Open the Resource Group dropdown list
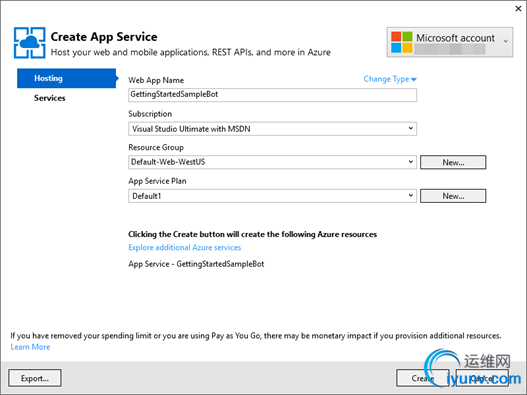This screenshot has width=527, height=395. (272, 162)
